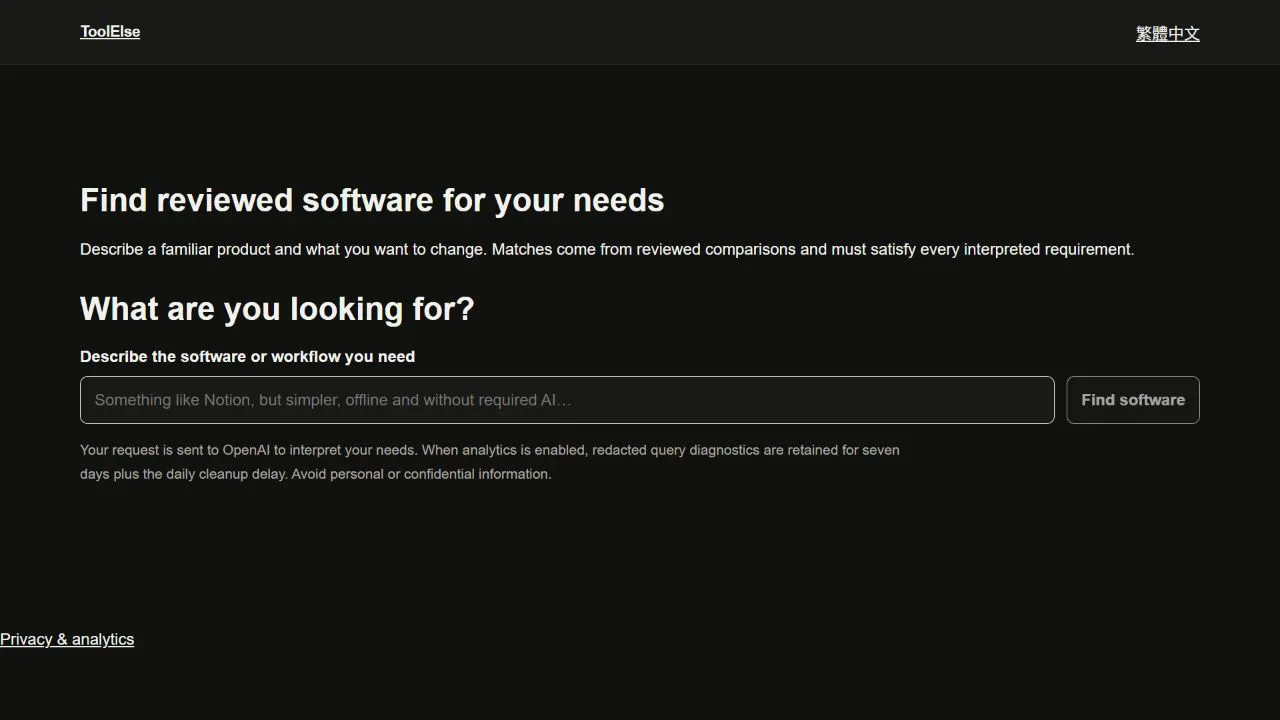The image size is (1280, 720).
Task: Focus the software description input field
Action: pyautogui.click(x=567, y=400)
